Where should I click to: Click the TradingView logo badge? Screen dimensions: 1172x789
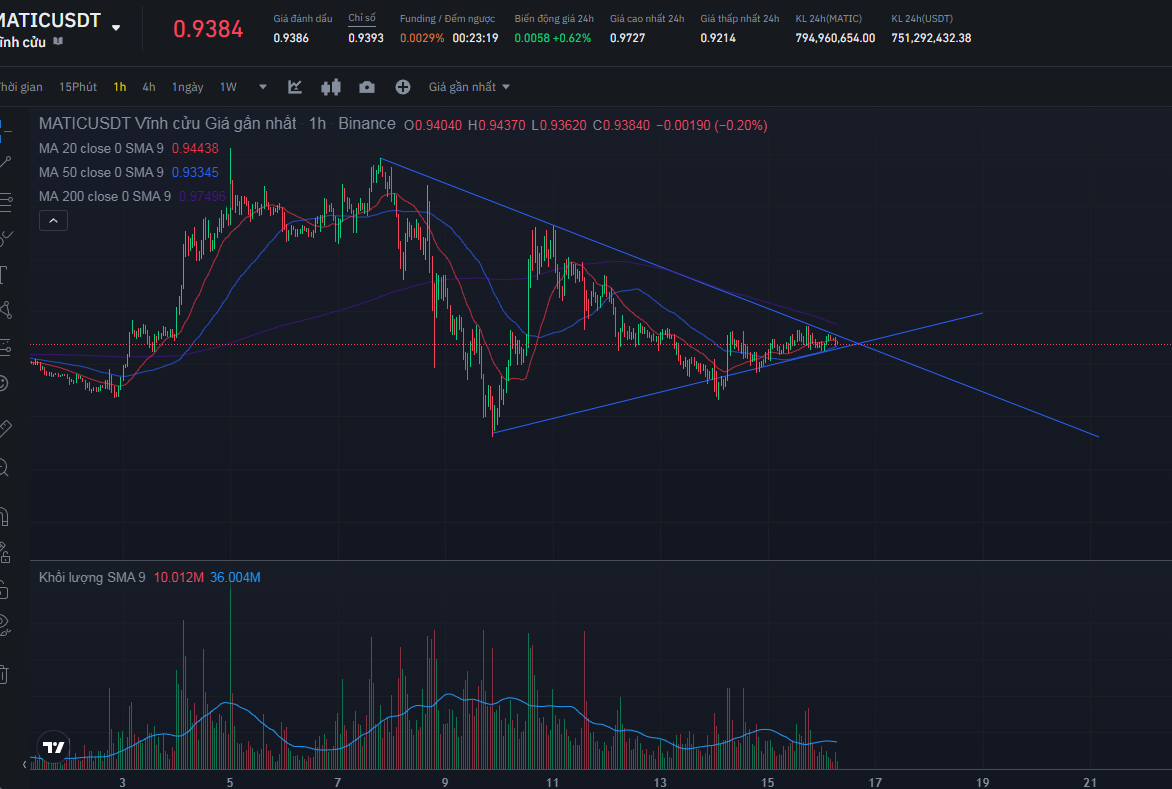54,746
